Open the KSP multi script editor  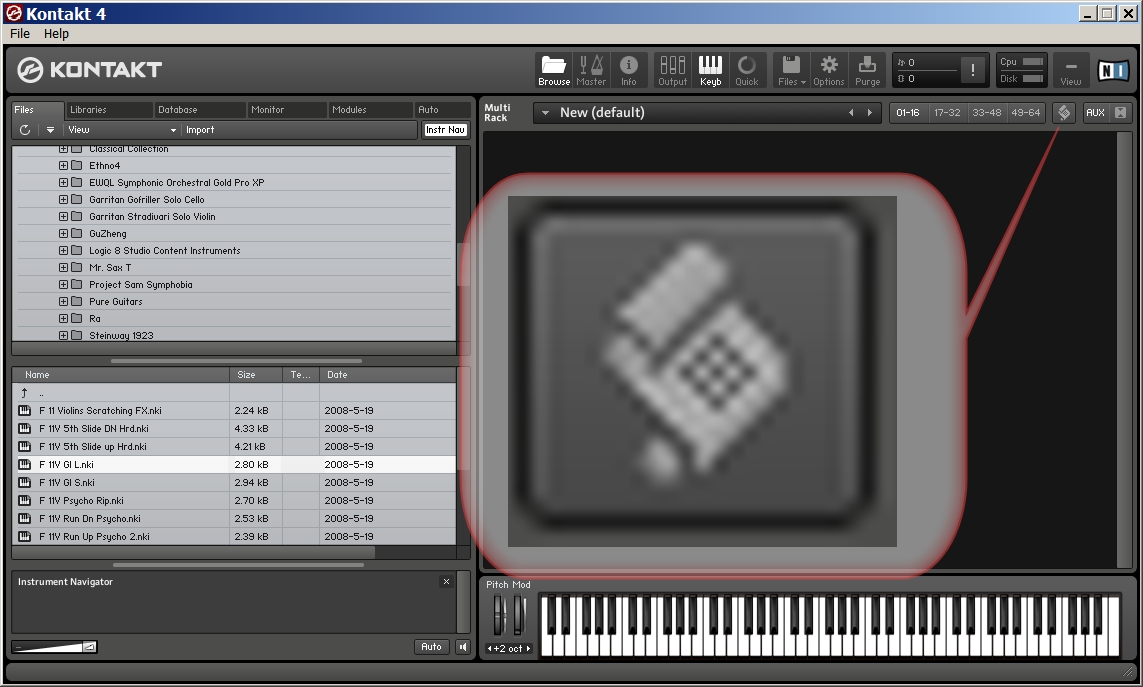coord(1064,112)
